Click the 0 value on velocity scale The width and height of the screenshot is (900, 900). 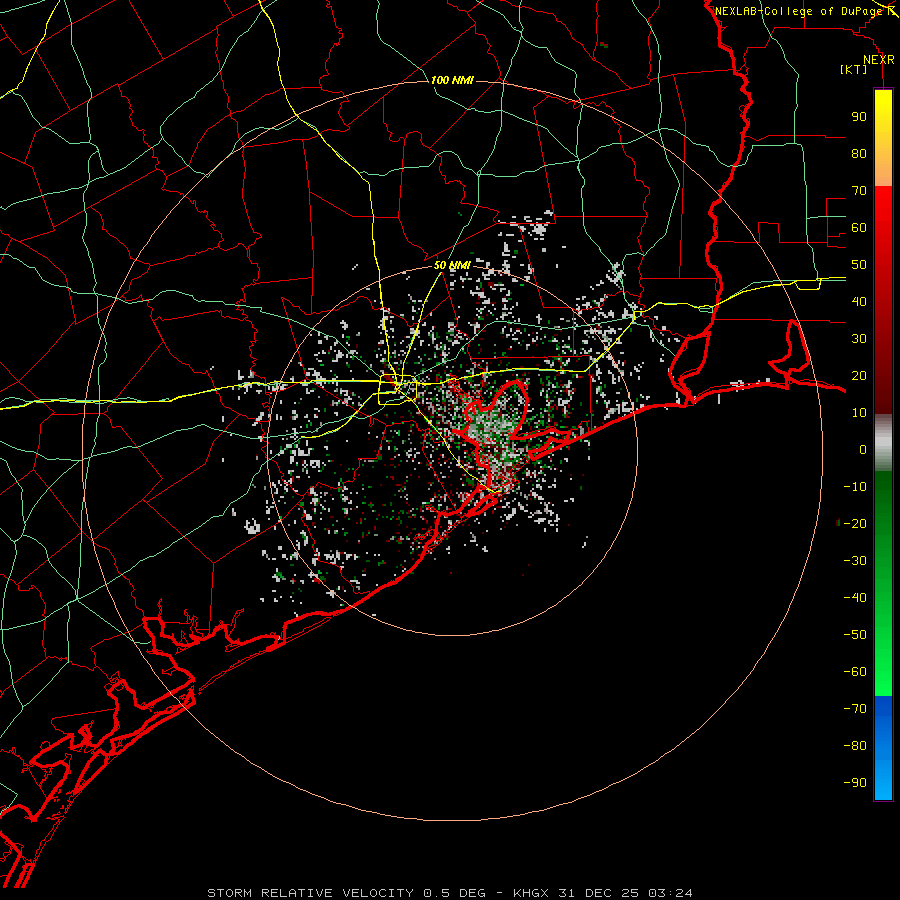point(863,449)
